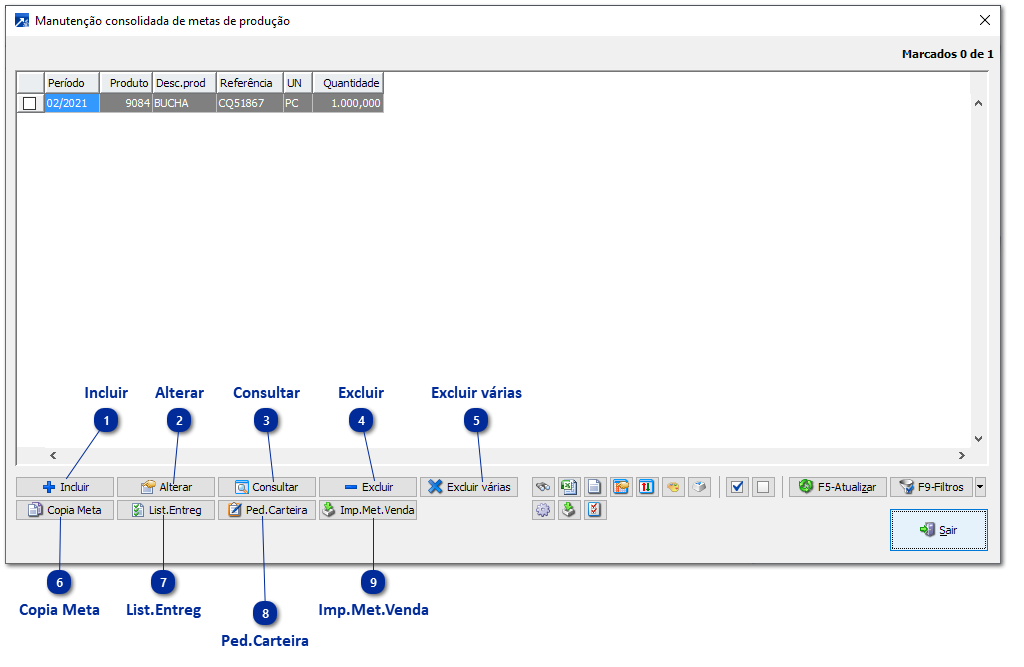Refresh with F5-Atualizar button
Screen dimensions: 1024x667
click(x=838, y=487)
